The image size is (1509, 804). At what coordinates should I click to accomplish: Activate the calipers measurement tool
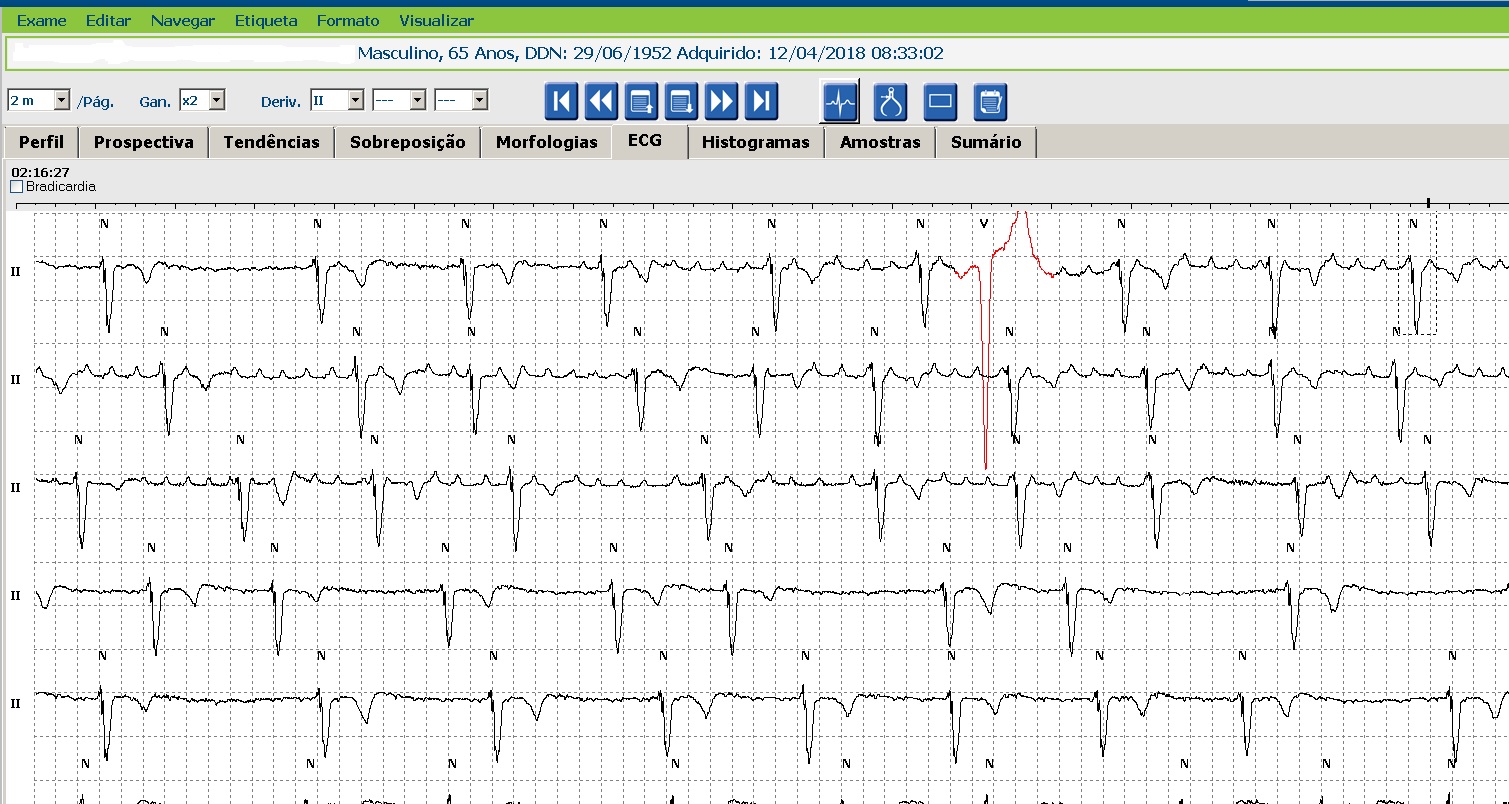tap(890, 100)
